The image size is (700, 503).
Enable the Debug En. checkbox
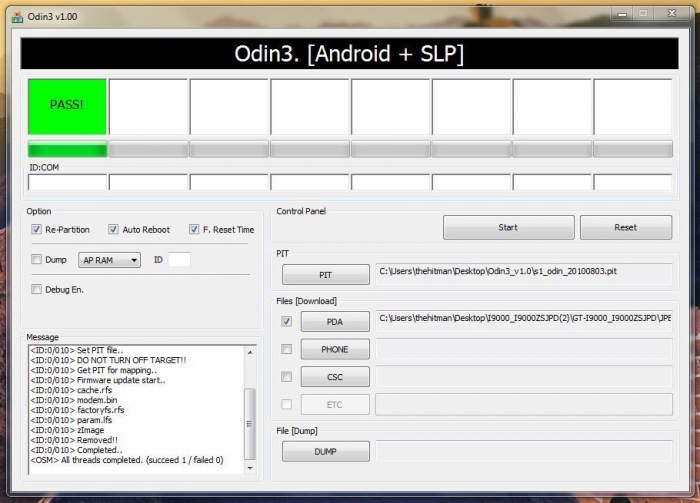tap(36, 289)
